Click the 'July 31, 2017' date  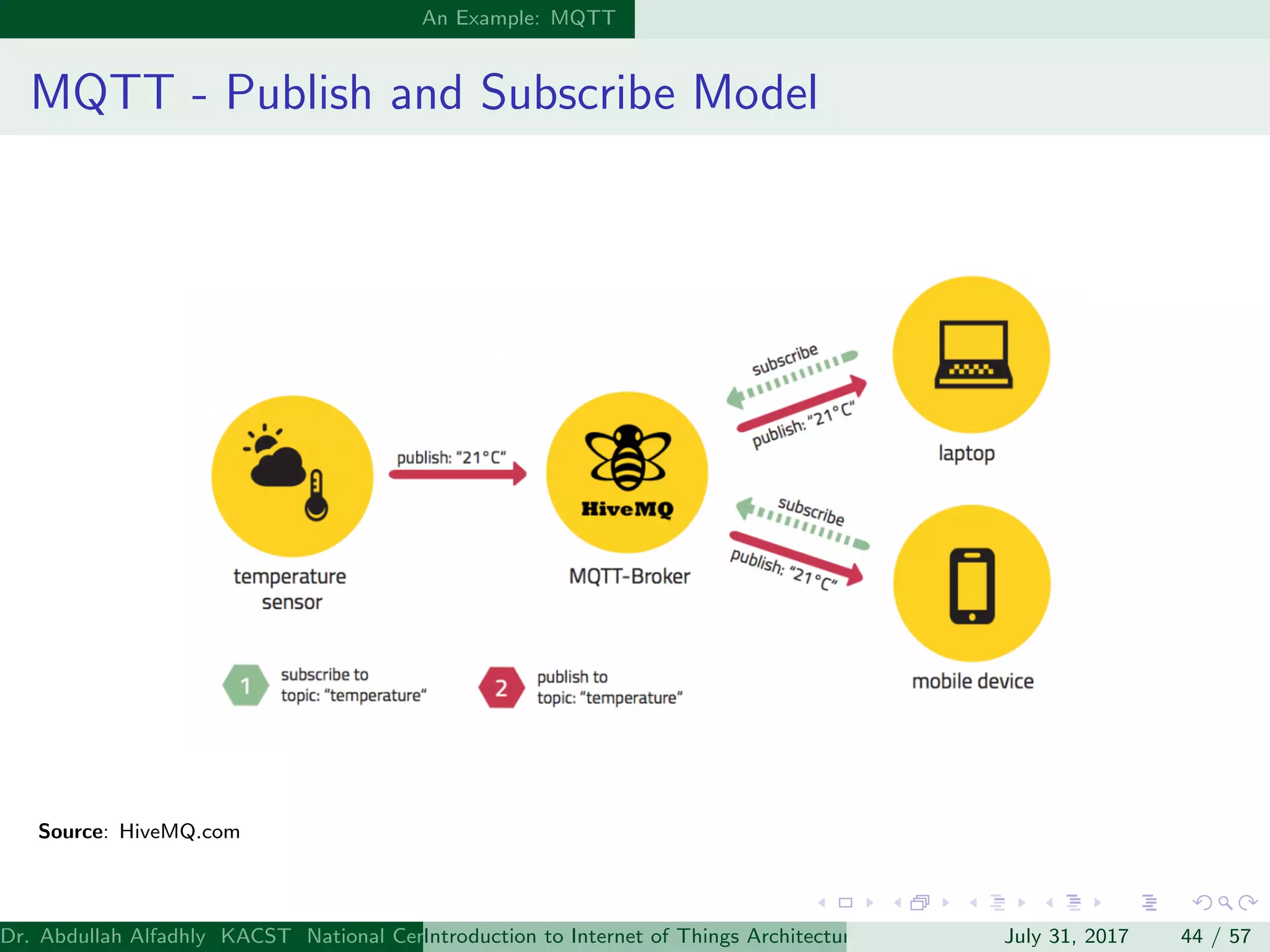1066,936
